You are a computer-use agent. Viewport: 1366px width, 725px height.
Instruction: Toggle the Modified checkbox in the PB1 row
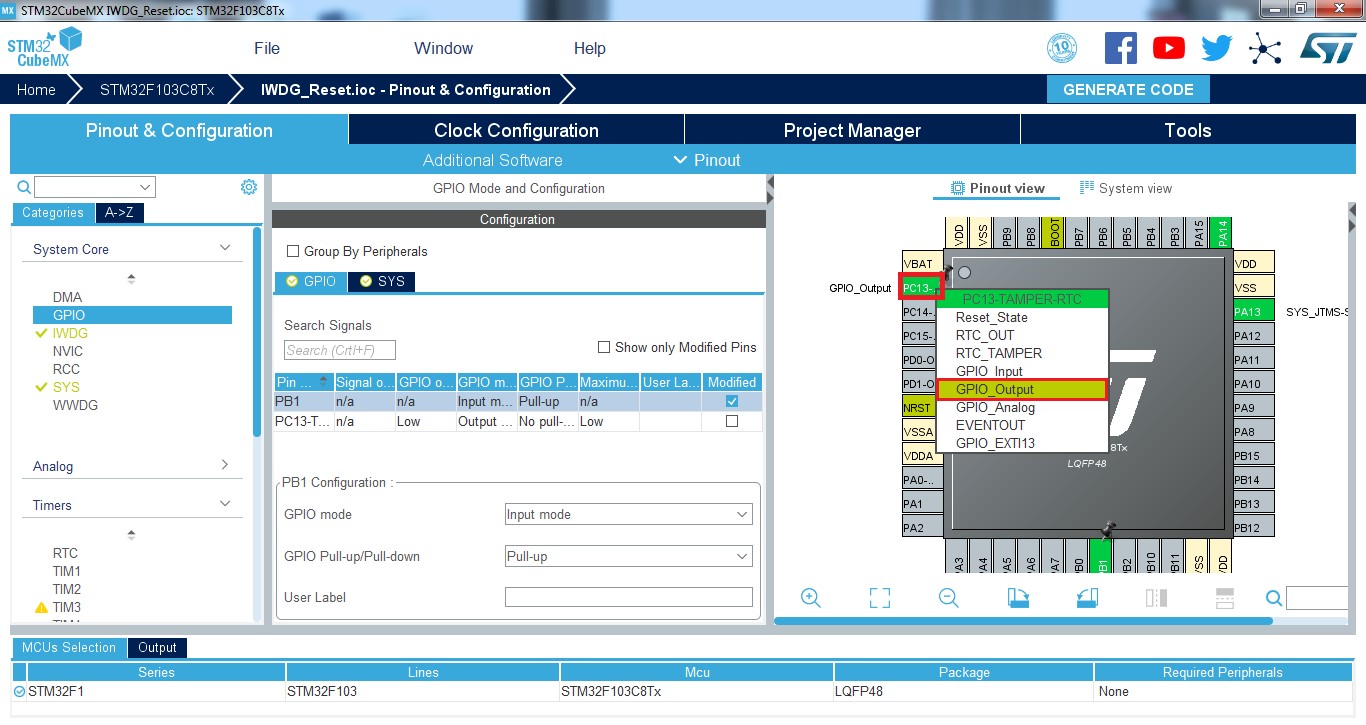[732, 401]
